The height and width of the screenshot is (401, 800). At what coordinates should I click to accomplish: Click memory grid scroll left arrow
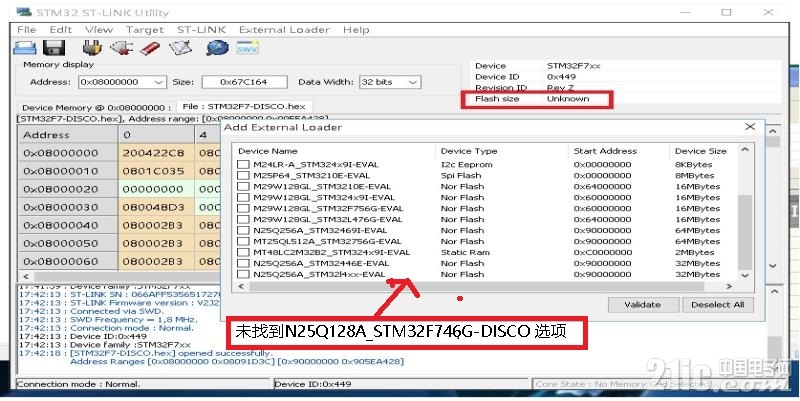click(27, 276)
